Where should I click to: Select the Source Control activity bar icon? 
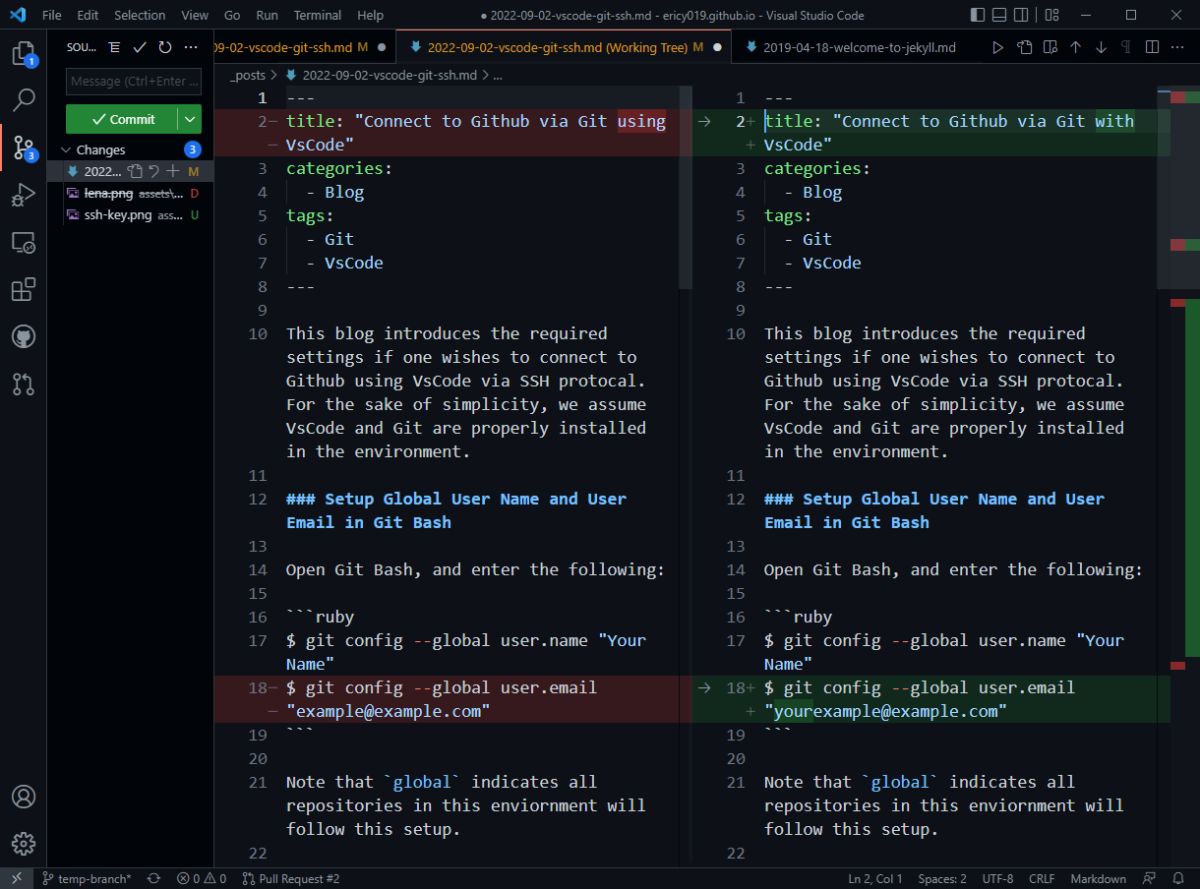coord(23,148)
